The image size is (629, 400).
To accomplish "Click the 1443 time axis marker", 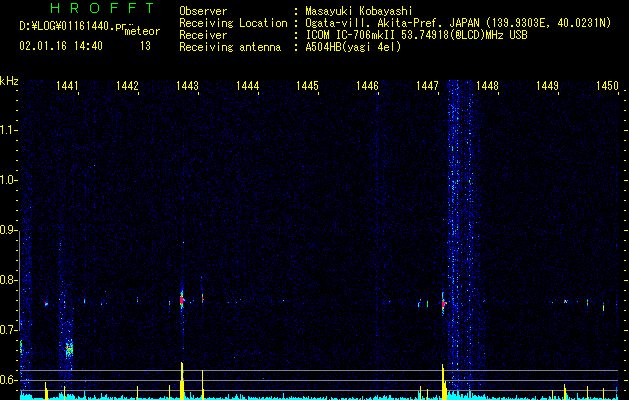I will point(187,86).
